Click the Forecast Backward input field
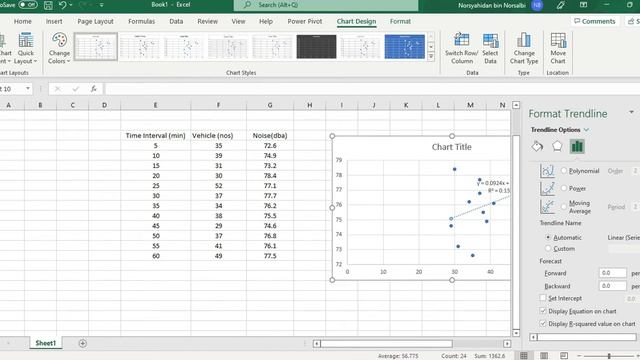This screenshot has width=640, height=360. click(612, 286)
